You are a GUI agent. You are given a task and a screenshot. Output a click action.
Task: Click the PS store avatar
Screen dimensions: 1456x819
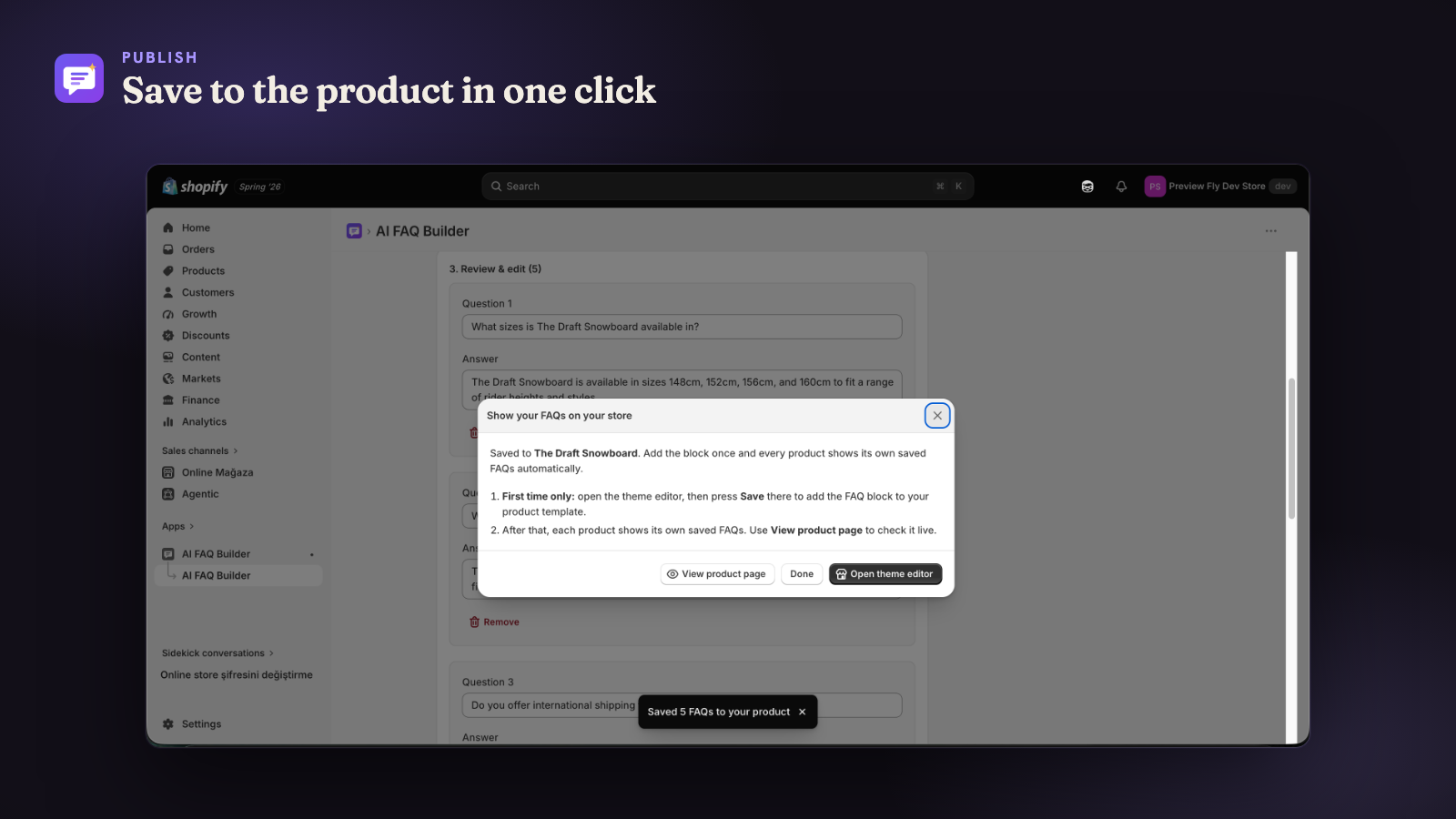[1155, 187]
